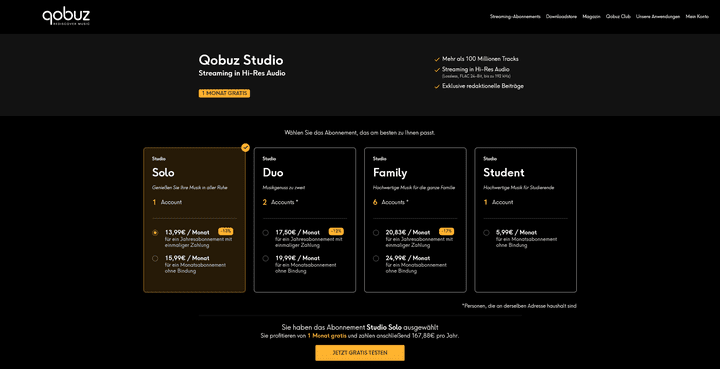The height and width of the screenshot is (369, 720).
Task: Click the Qobuz Studio heading
Action: point(241,60)
